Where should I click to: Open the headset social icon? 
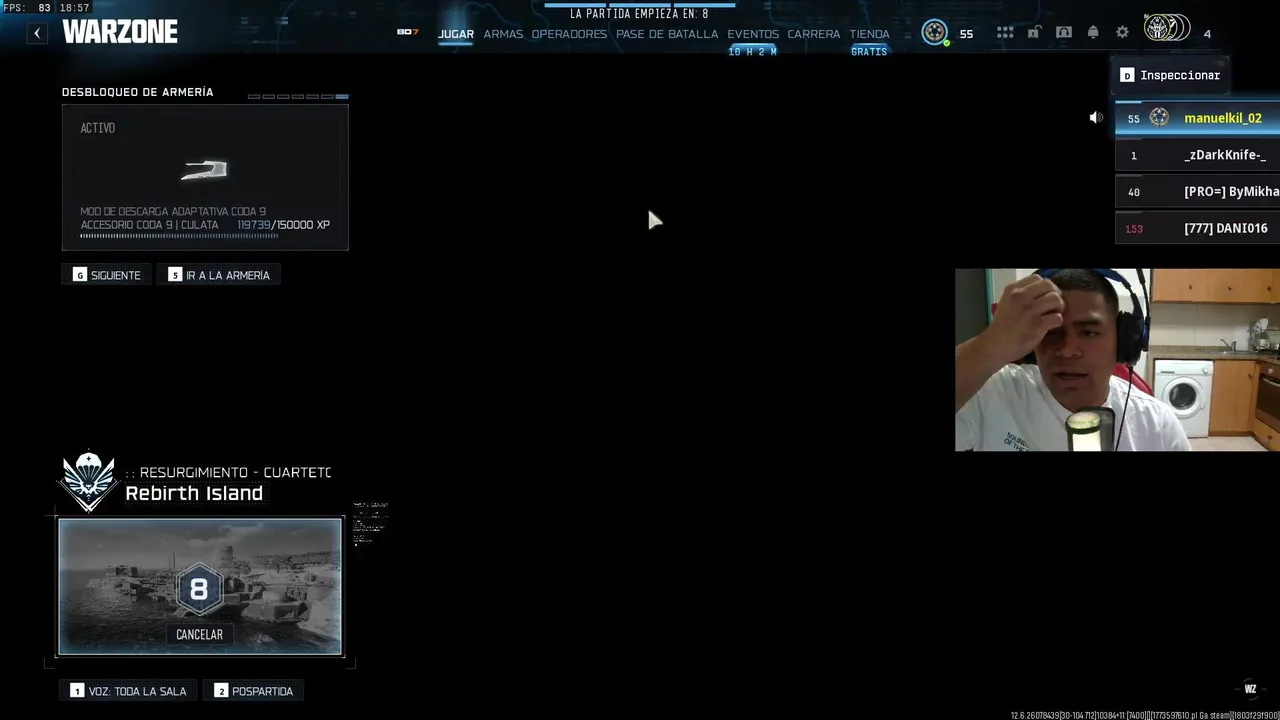click(x=1064, y=33)
